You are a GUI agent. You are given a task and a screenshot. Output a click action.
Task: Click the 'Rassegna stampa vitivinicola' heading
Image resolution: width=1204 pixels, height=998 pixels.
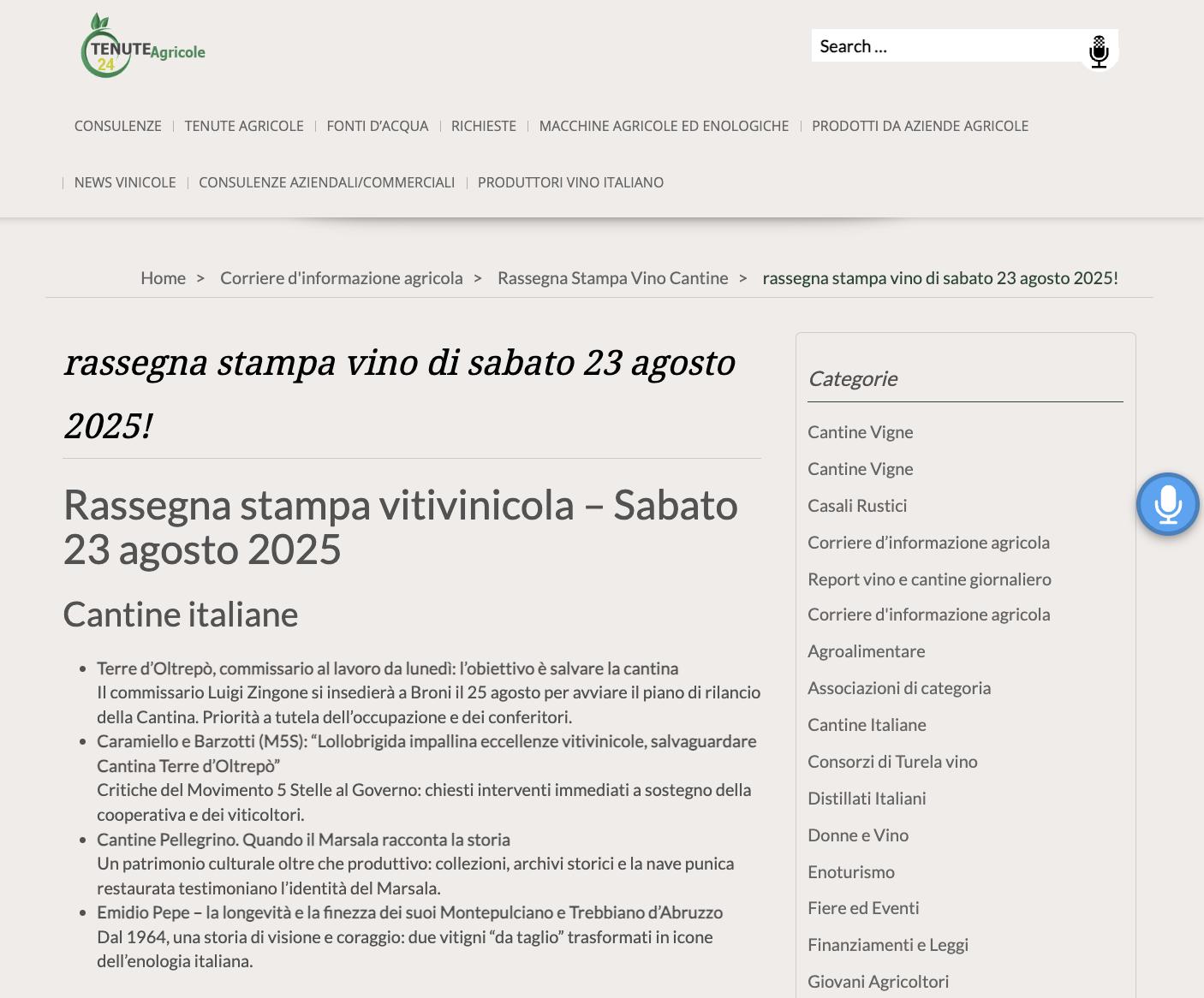(x=401, y=526)
